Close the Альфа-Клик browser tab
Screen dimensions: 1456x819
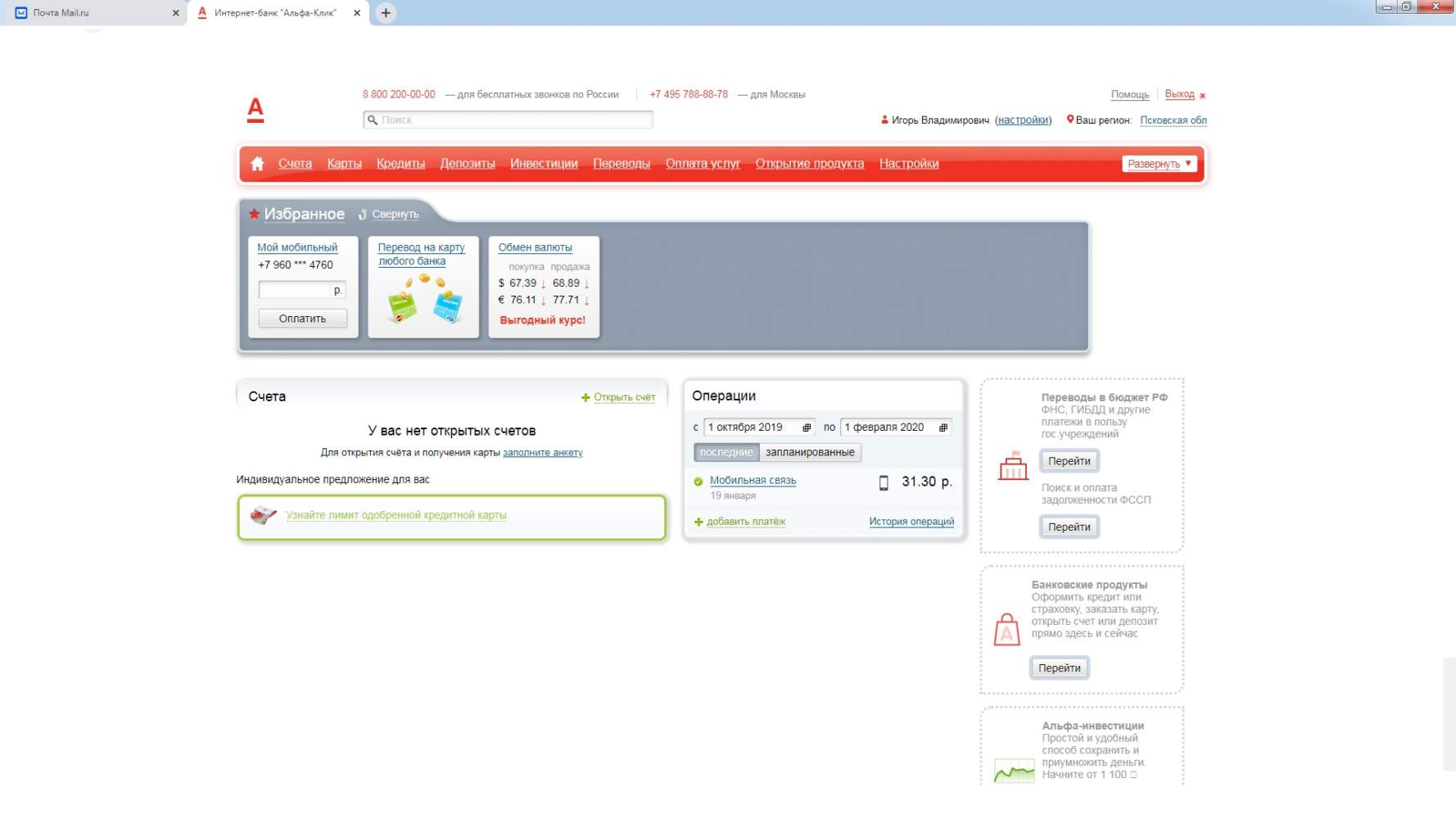pyautogui.click(x=356, y=13)
